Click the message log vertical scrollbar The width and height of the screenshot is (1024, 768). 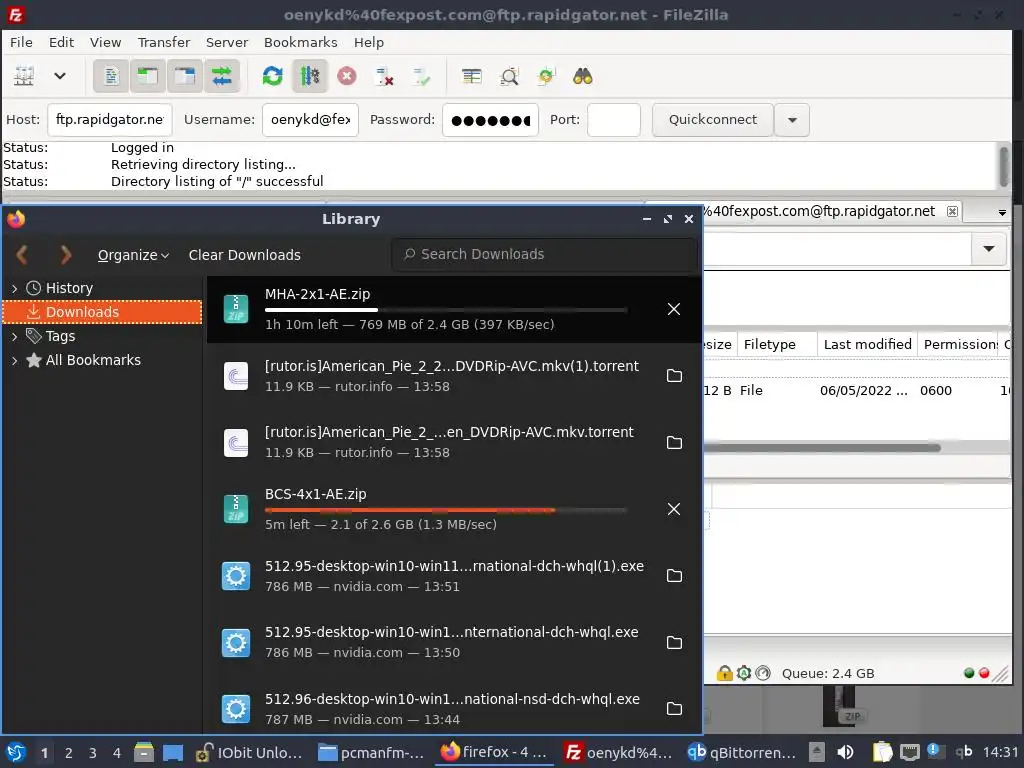point(1004,167)
